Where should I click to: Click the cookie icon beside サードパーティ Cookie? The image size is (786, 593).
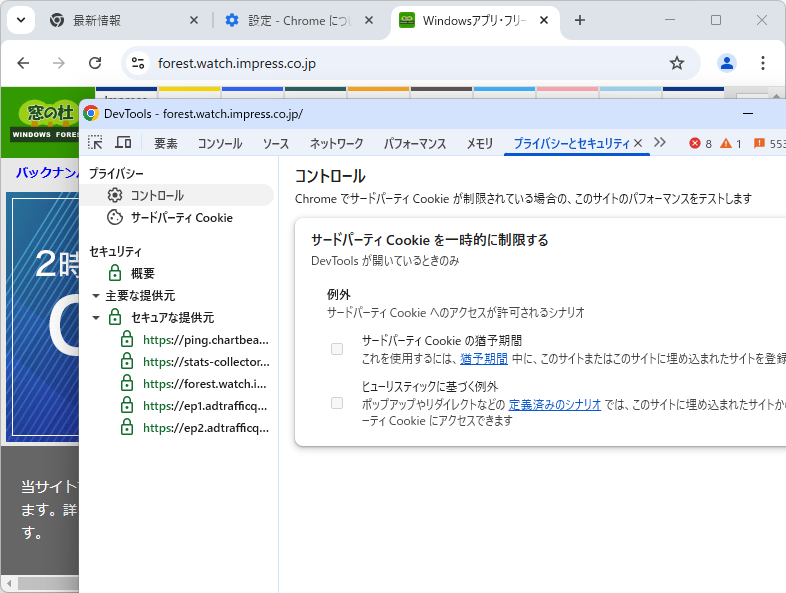tap(115, 217)
